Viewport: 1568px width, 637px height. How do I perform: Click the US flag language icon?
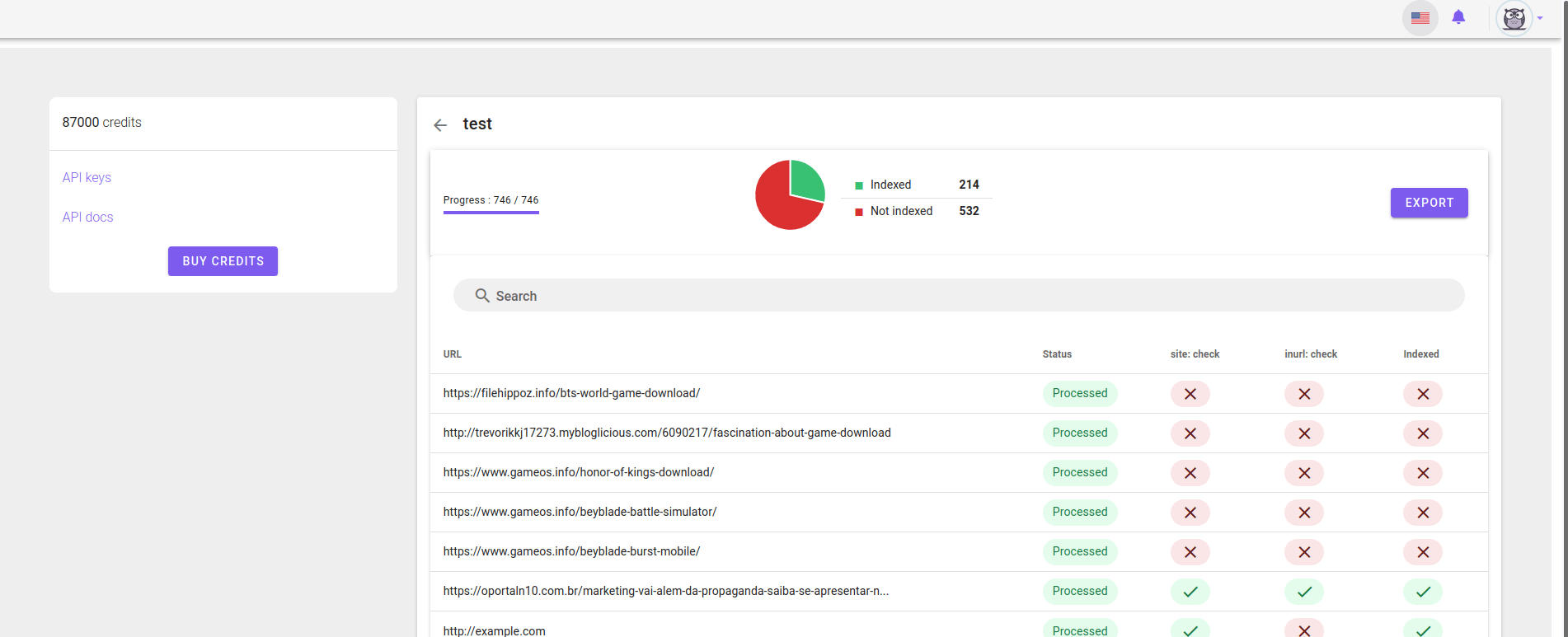tap(1420, 17)
